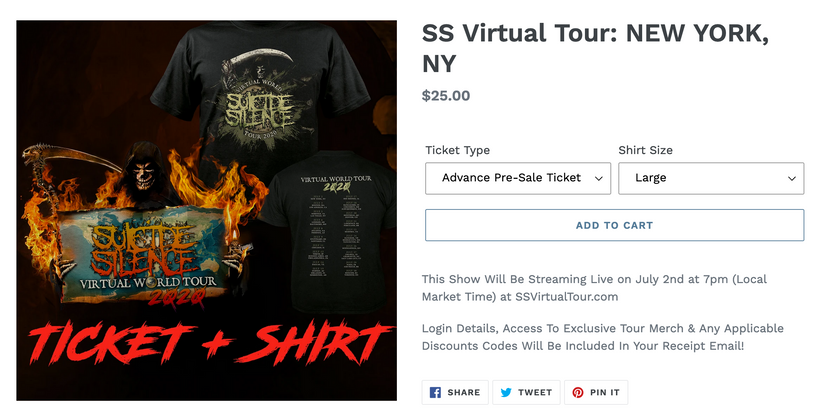Click the Pinterest logo icon
820x416 pixels.
click(578, 392)
